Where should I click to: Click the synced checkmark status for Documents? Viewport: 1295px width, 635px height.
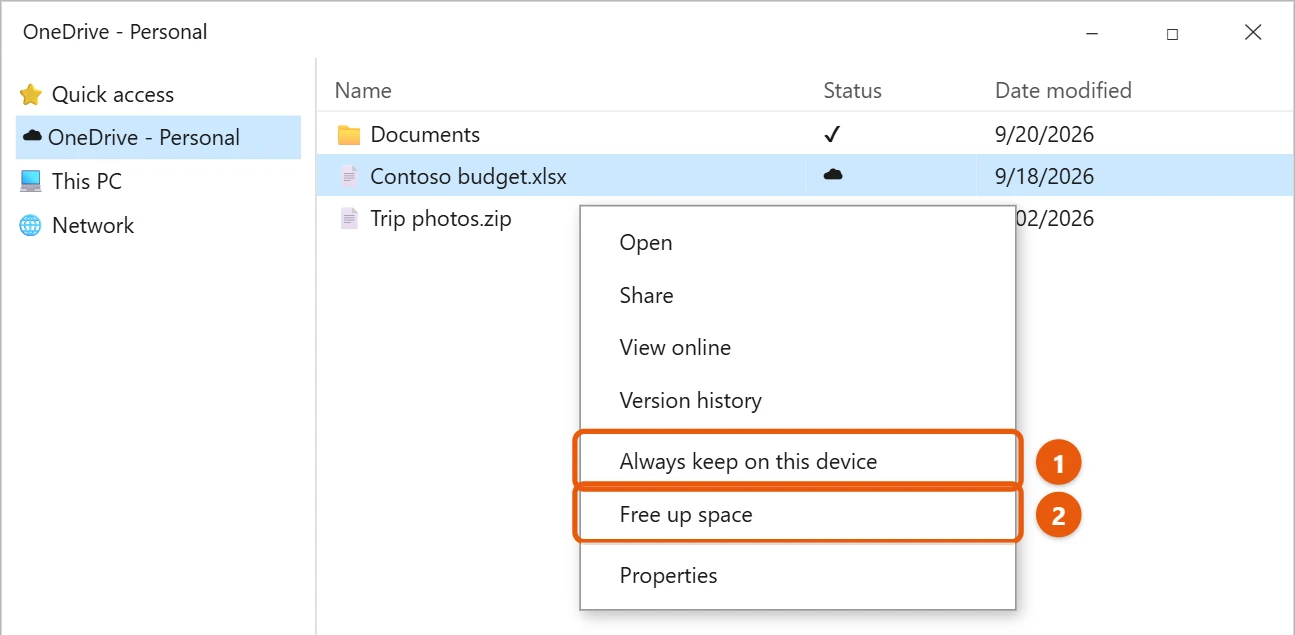[832, 134]
